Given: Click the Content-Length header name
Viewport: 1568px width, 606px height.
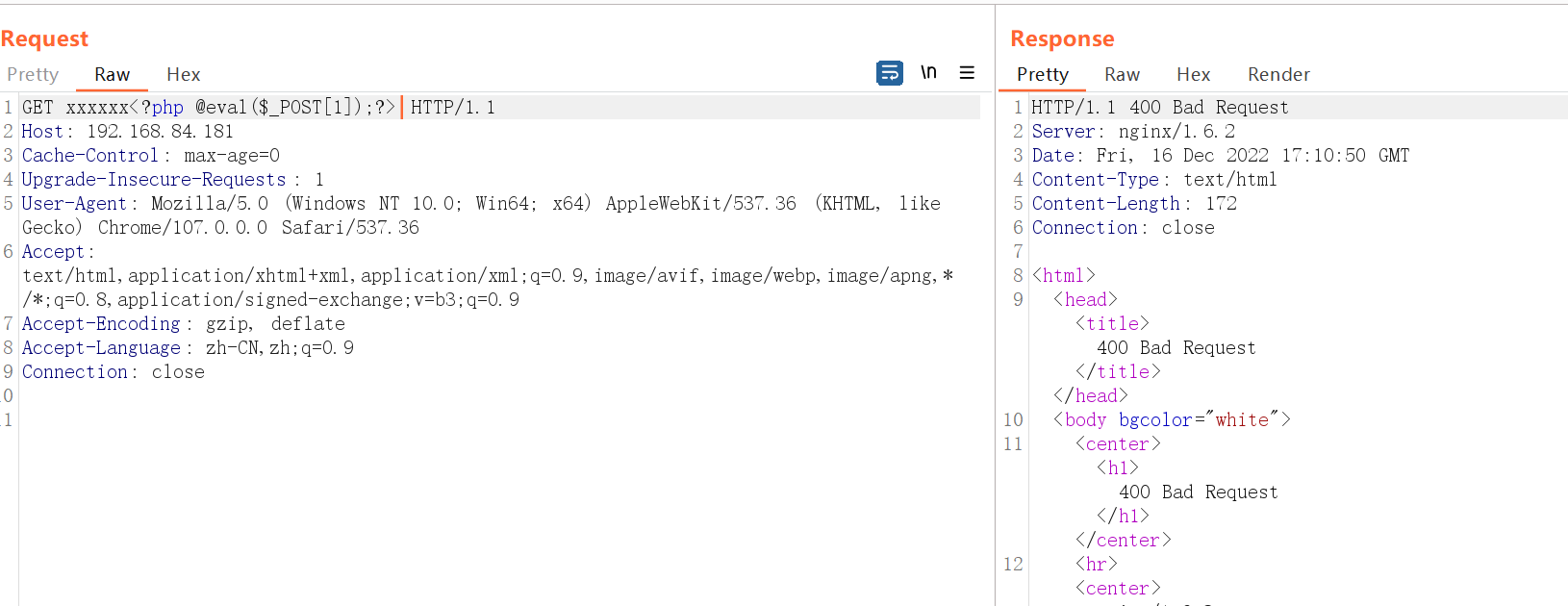Looking at the screenshot, I should pos(1106,203).
